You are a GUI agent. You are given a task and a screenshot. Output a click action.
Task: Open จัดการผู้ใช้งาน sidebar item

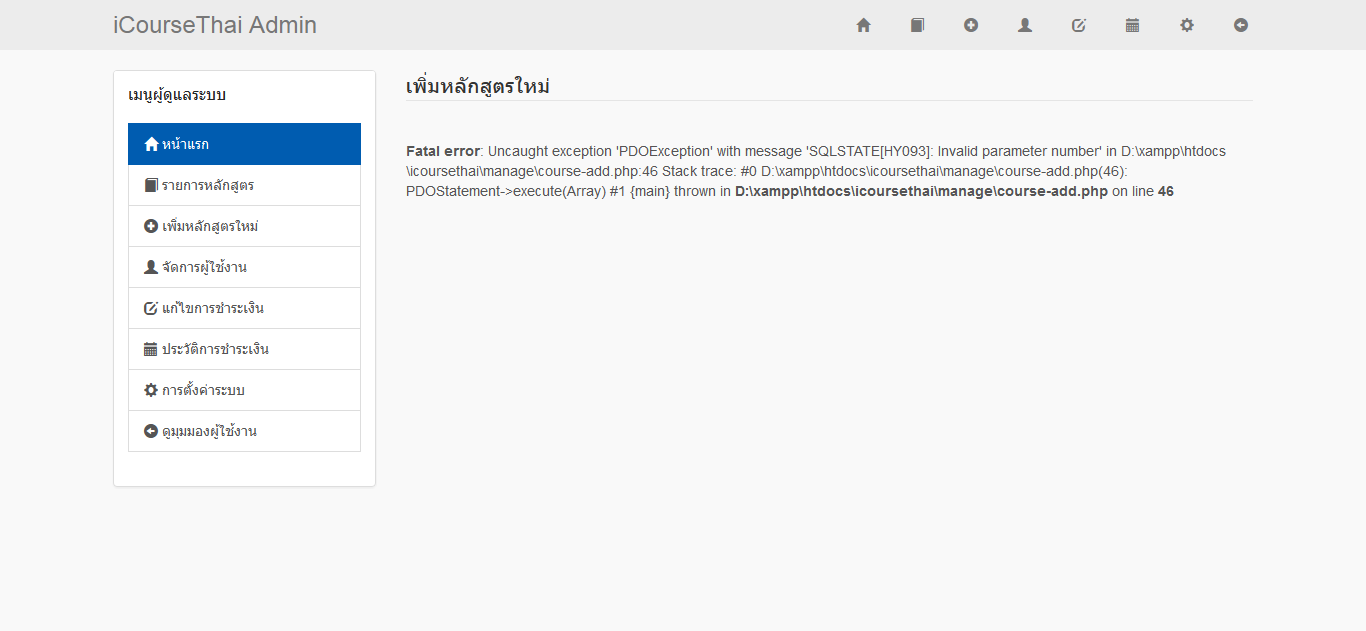tap(244, 267)
